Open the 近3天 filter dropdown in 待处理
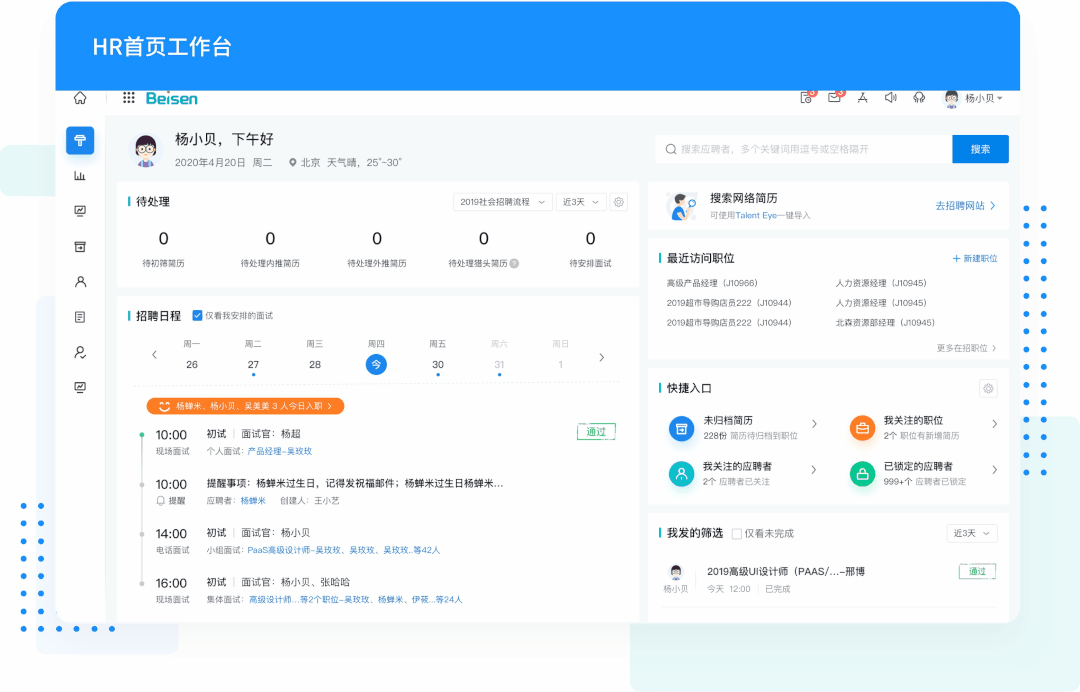1080x692 pixels. pos(578,201)
